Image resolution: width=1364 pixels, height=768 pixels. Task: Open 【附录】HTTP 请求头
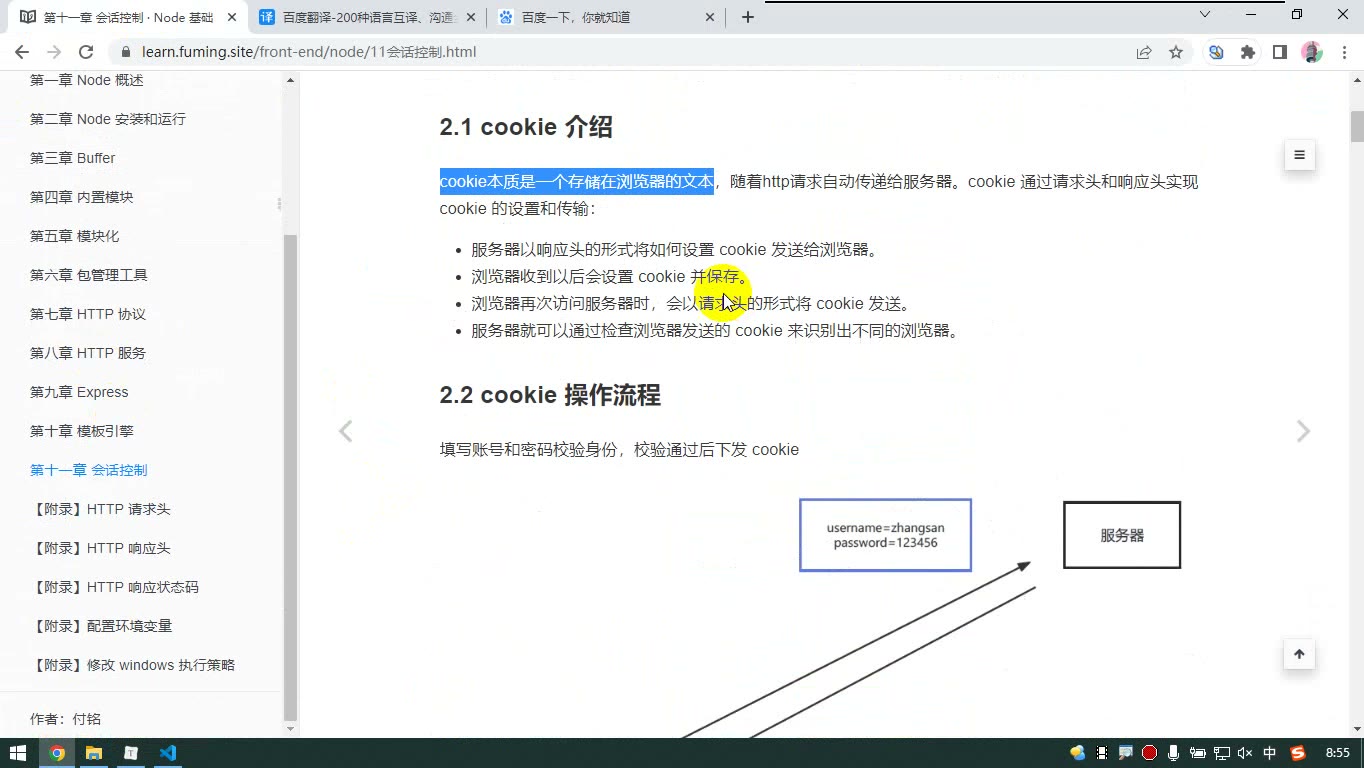point(101,509)
